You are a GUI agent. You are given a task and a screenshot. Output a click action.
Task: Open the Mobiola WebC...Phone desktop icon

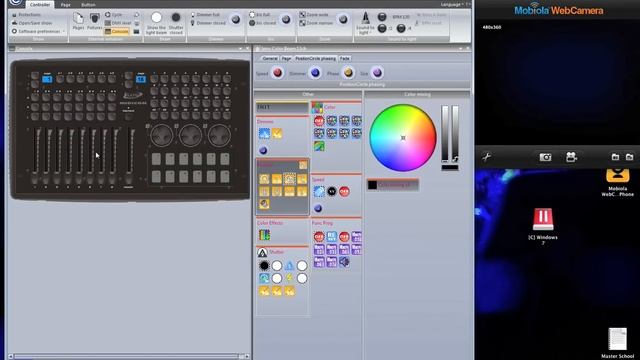click(x=618, y=182)
